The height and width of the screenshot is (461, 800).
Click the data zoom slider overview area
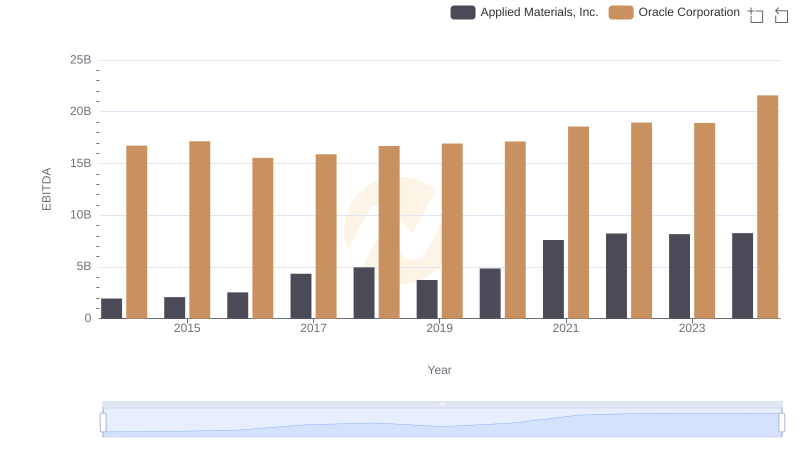[442, 423]
